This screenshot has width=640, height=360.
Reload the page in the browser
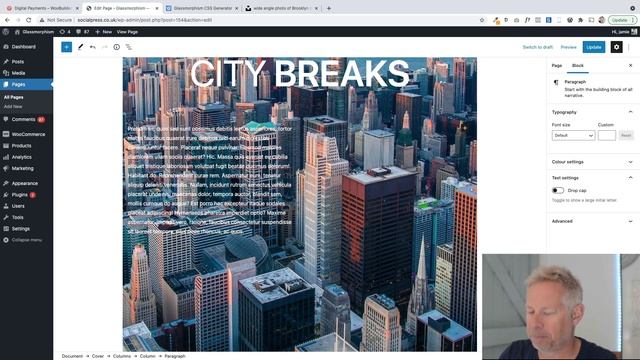click(x=29, y=20)
